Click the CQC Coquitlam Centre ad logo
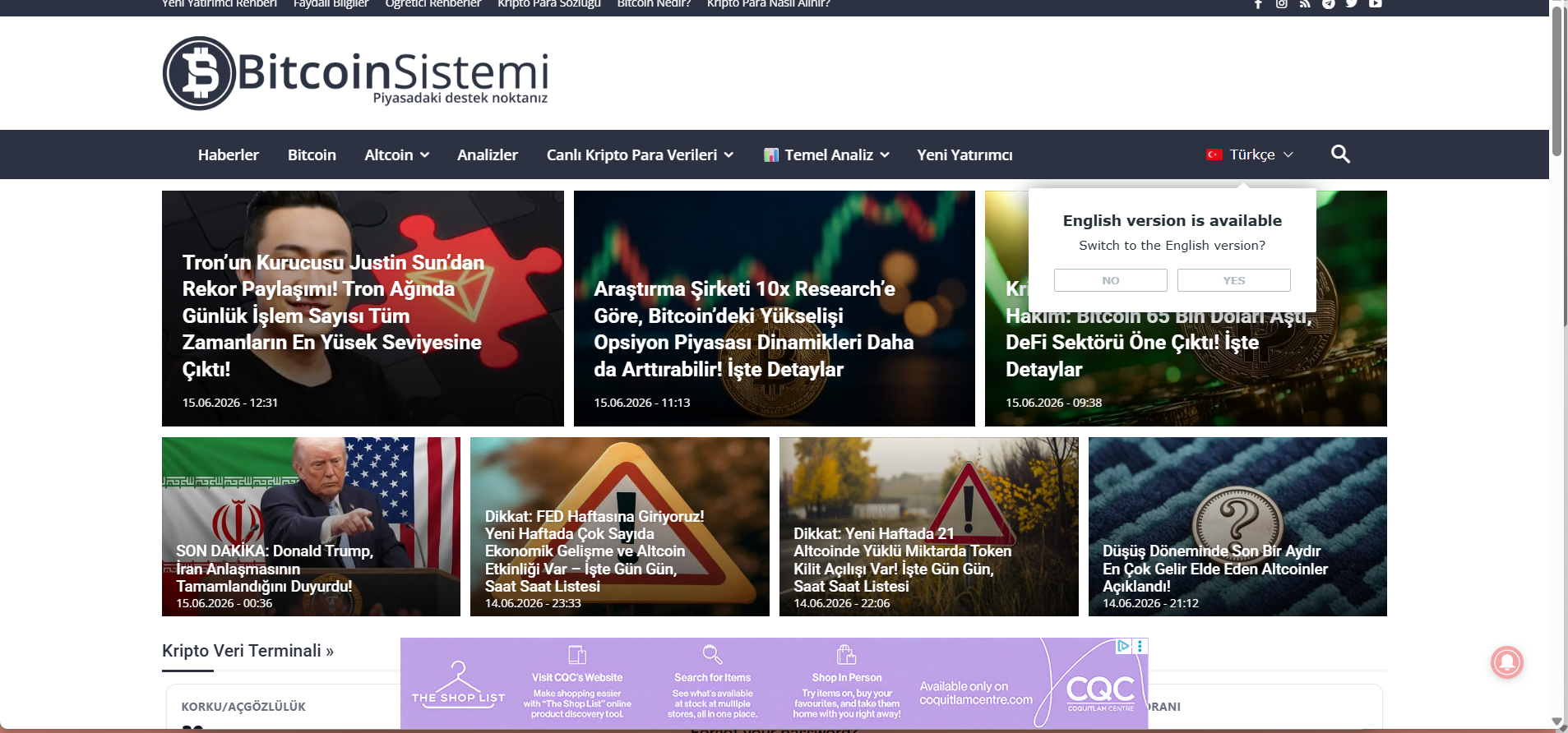Image resolution: width=1568 pixels, height=733 pixels. point(1100,692)
